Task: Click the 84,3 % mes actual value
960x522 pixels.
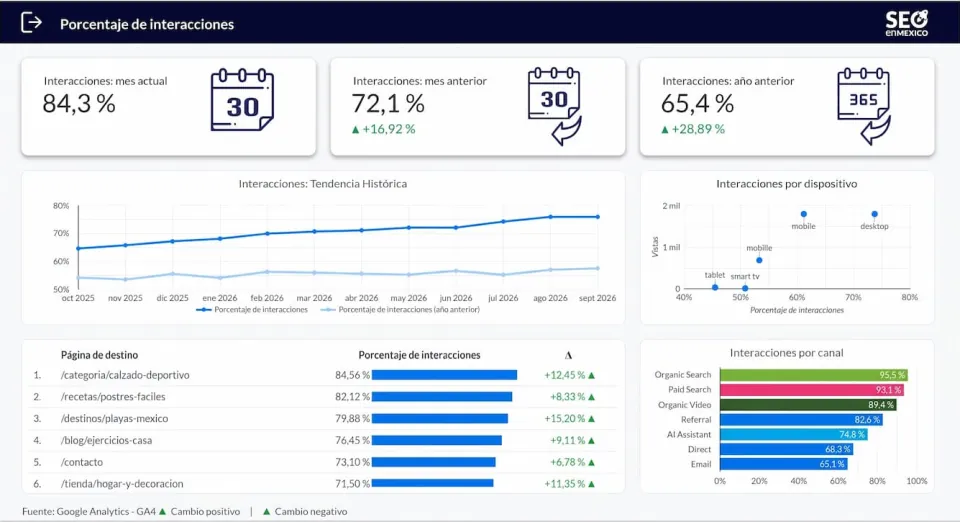Action: (x=79, y=104)
